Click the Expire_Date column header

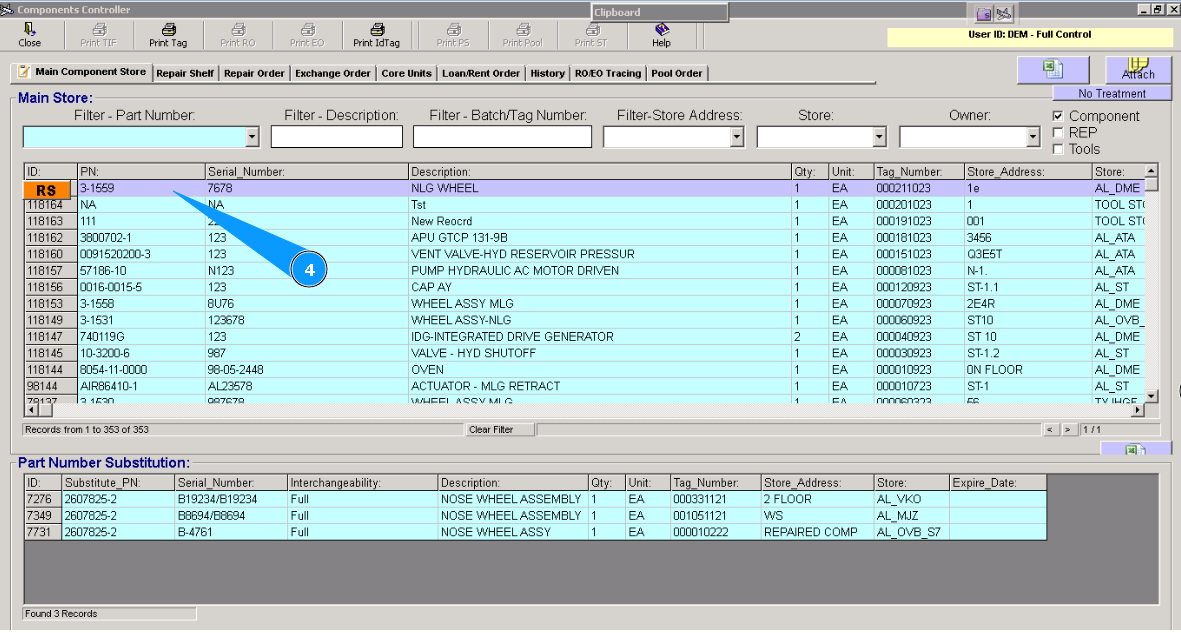tap(998, 482)
